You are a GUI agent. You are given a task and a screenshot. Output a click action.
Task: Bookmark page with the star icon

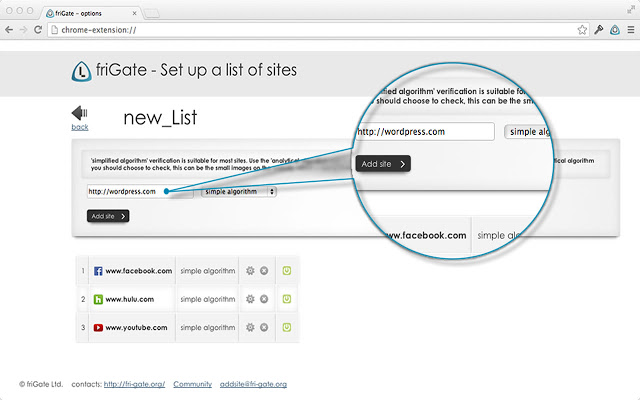tap(582, 30)
